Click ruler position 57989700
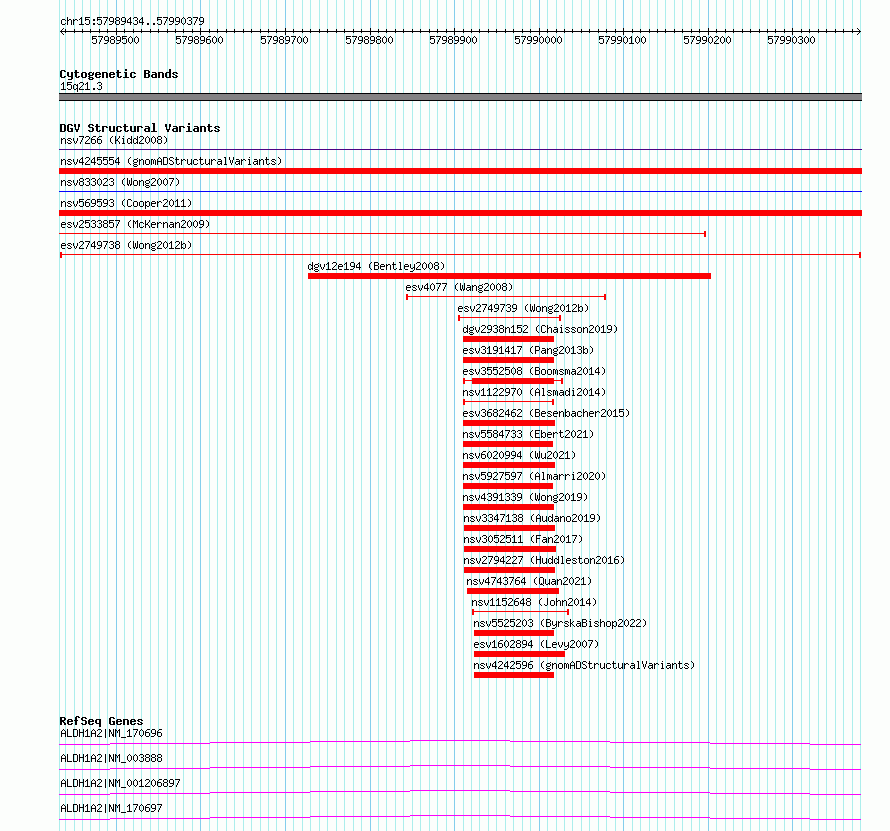The width and height of the screenshot is (890, 831). (x=284, y=40)
